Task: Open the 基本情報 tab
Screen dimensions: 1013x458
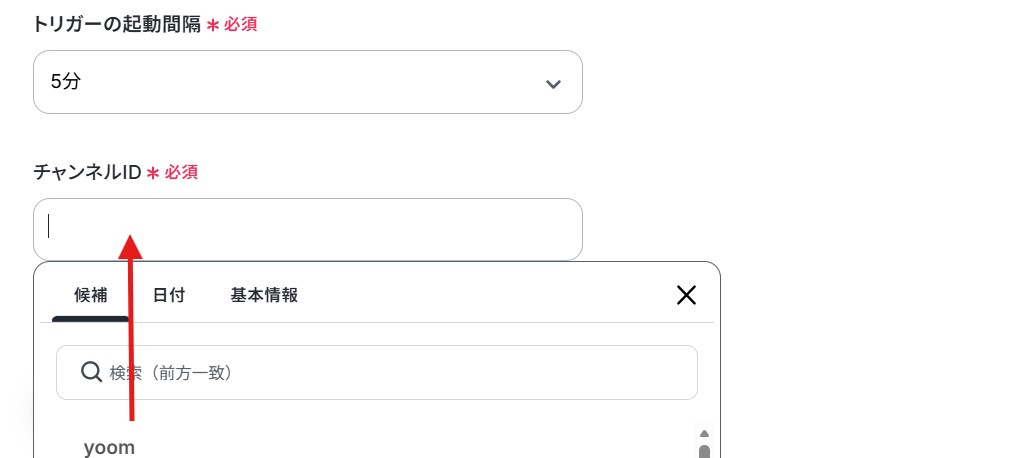Action: pos(264,295)
